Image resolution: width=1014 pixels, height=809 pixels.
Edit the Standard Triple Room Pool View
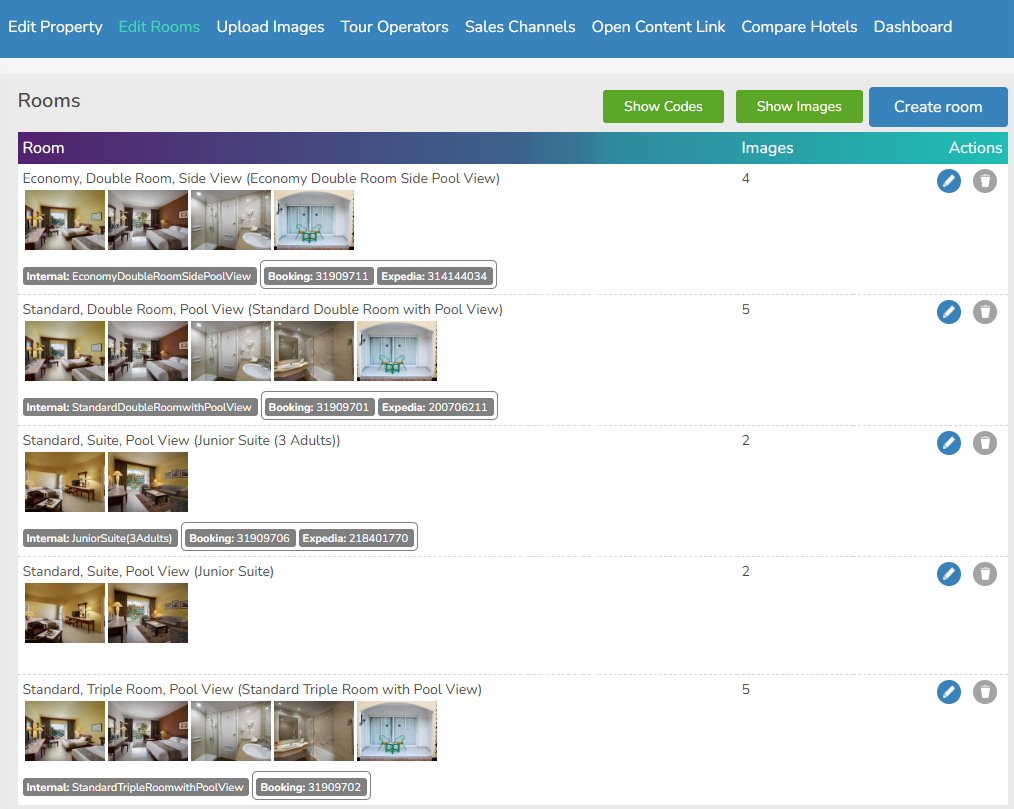tap(948, 692)
